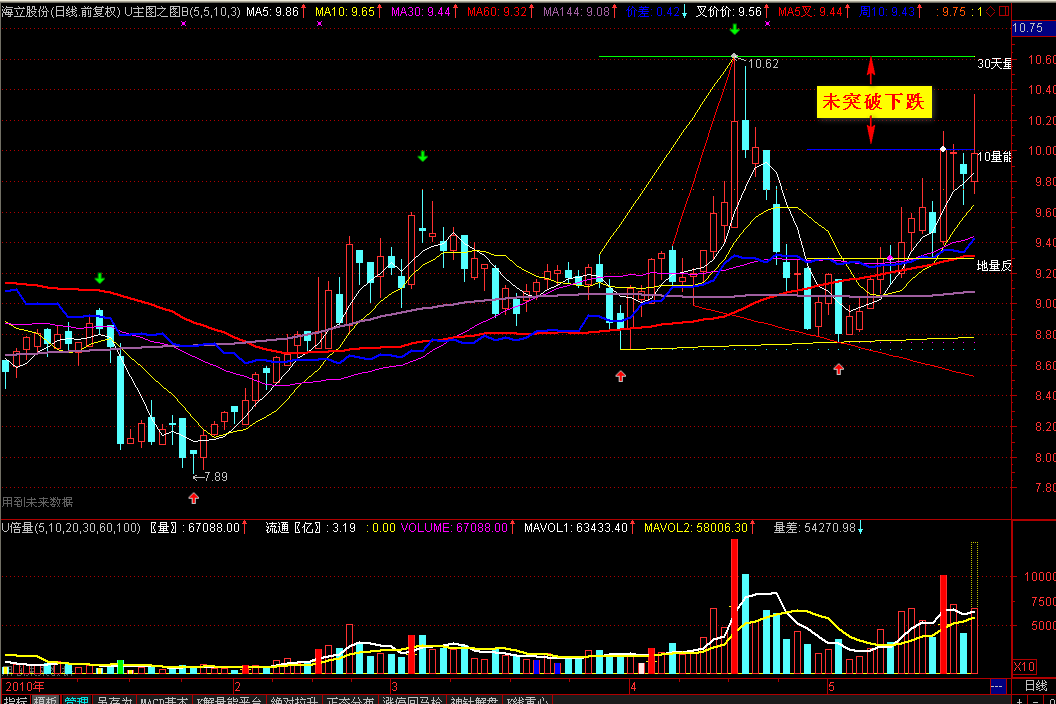Open the 日线 period selector

point(1036,686)
